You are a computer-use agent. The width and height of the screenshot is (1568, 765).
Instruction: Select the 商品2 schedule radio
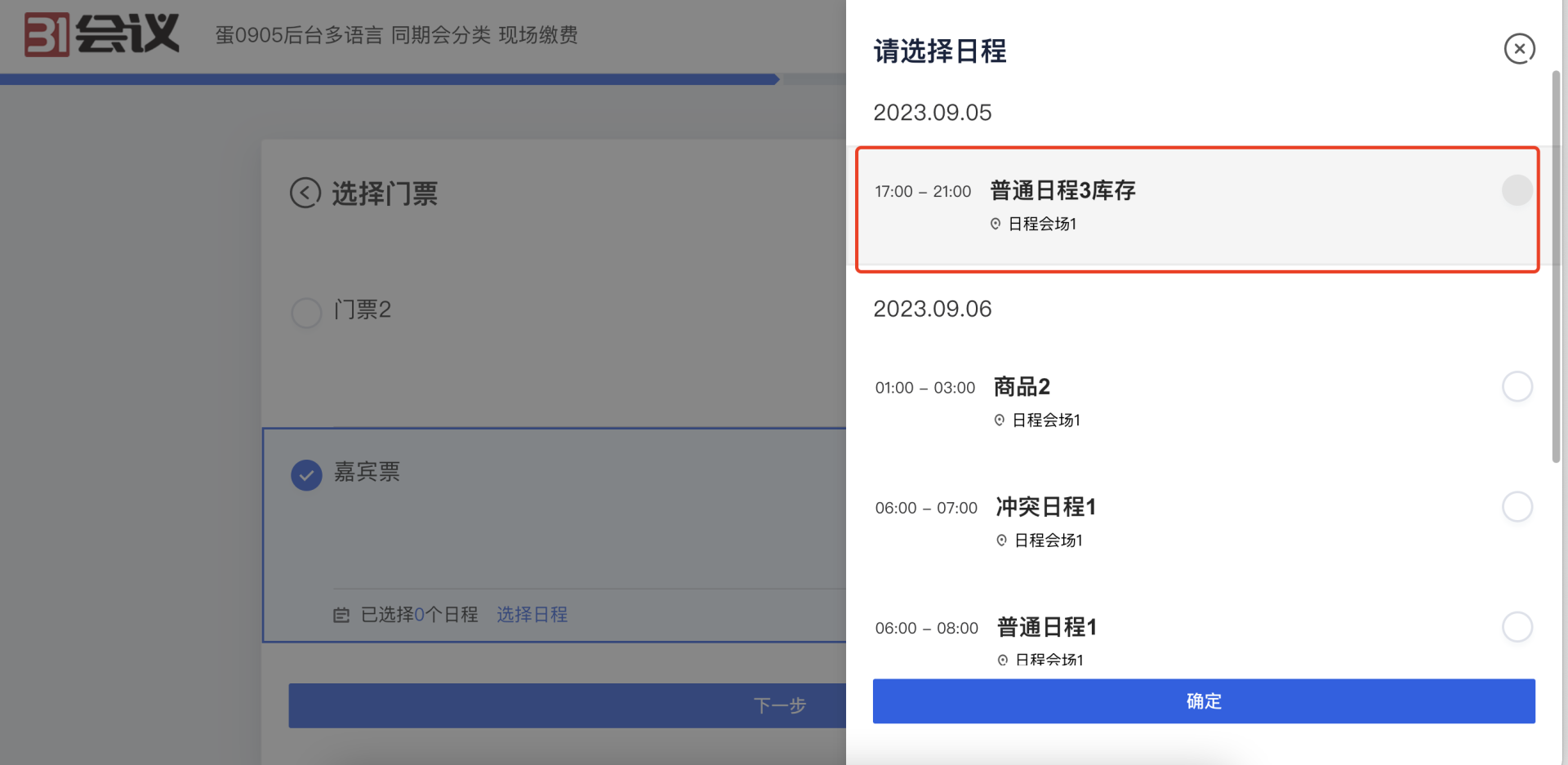1517,386
